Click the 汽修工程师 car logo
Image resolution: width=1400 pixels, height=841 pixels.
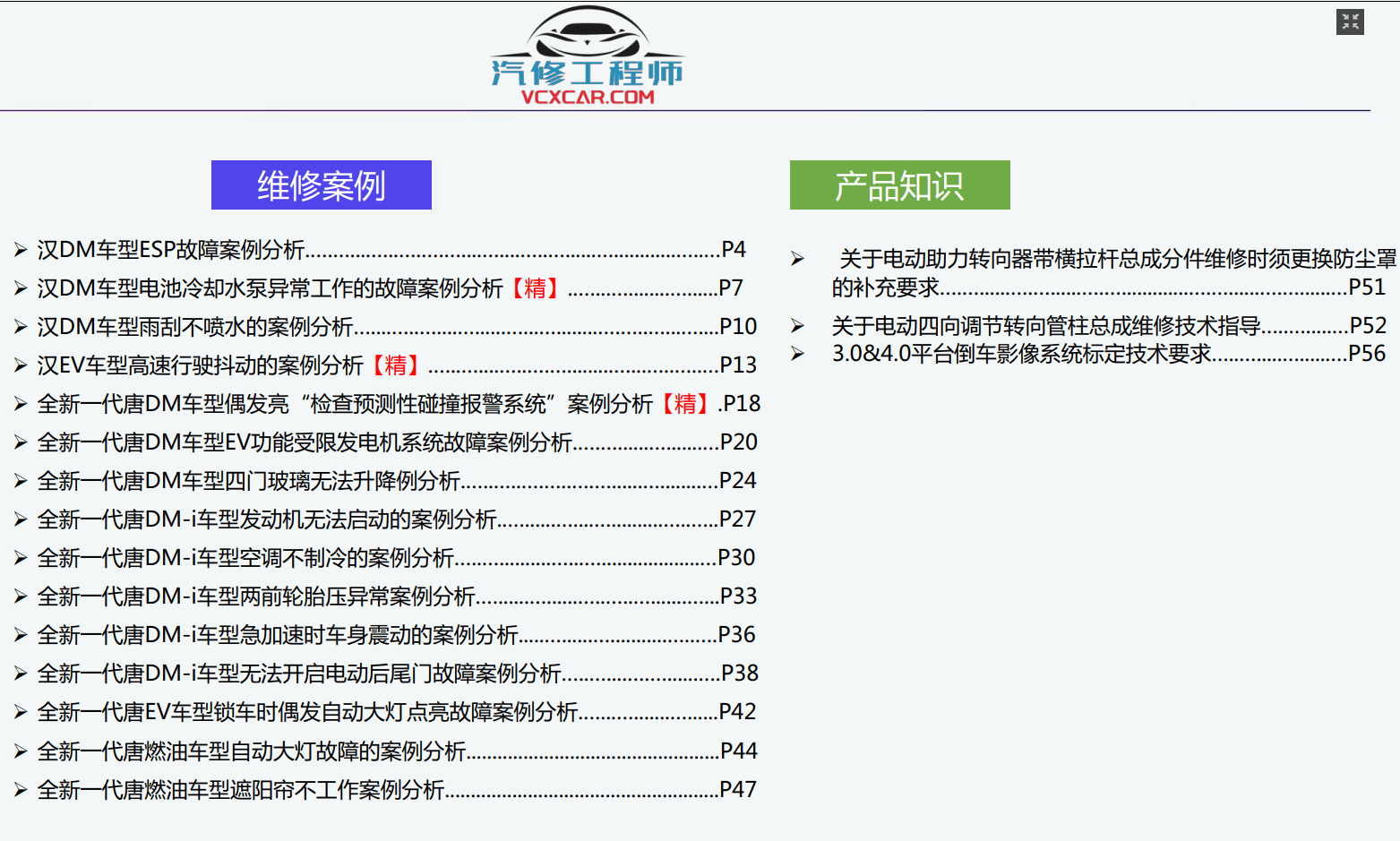pyautogui.click(x=587, y=36)
